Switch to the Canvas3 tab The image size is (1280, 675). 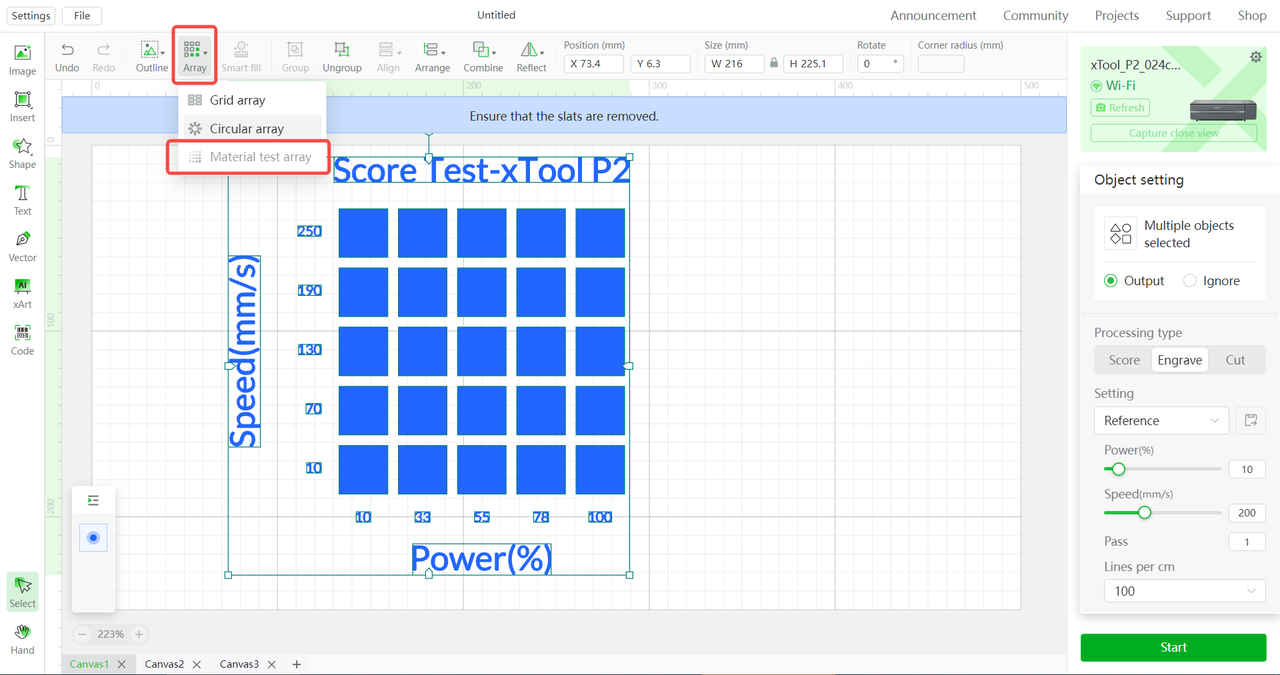click(239, 664)
